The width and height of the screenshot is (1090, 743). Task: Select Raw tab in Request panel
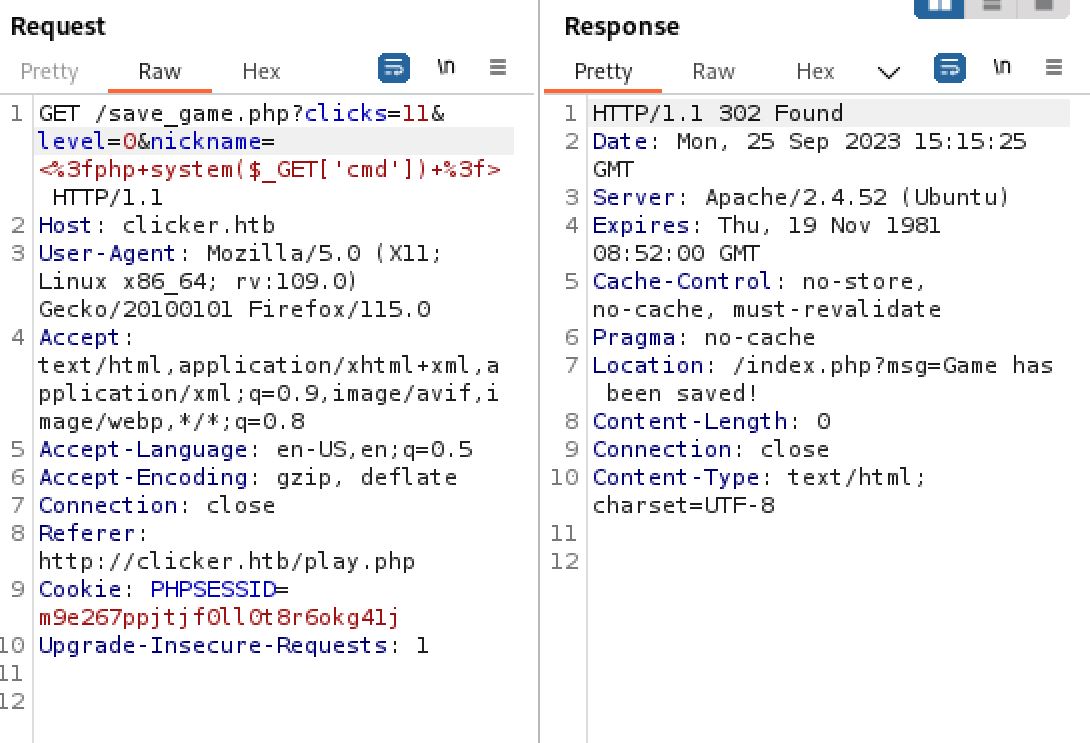pos(160,71)
